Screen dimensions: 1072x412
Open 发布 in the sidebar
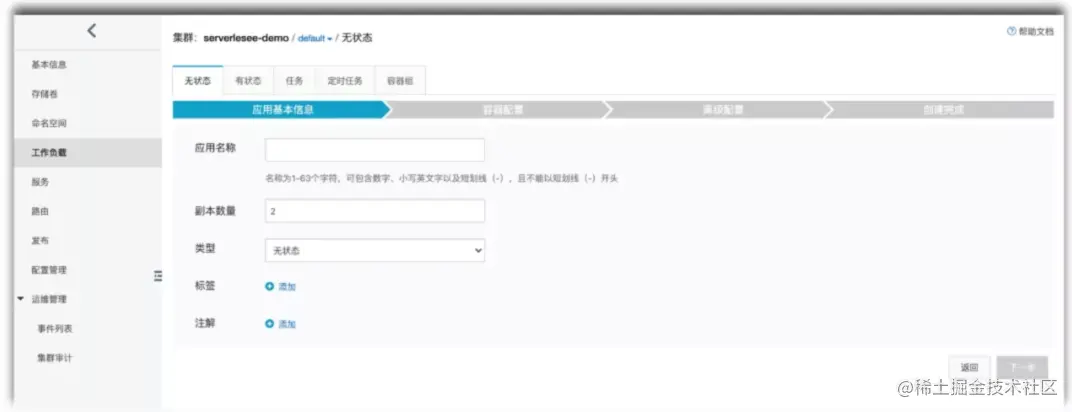point(40,241)
